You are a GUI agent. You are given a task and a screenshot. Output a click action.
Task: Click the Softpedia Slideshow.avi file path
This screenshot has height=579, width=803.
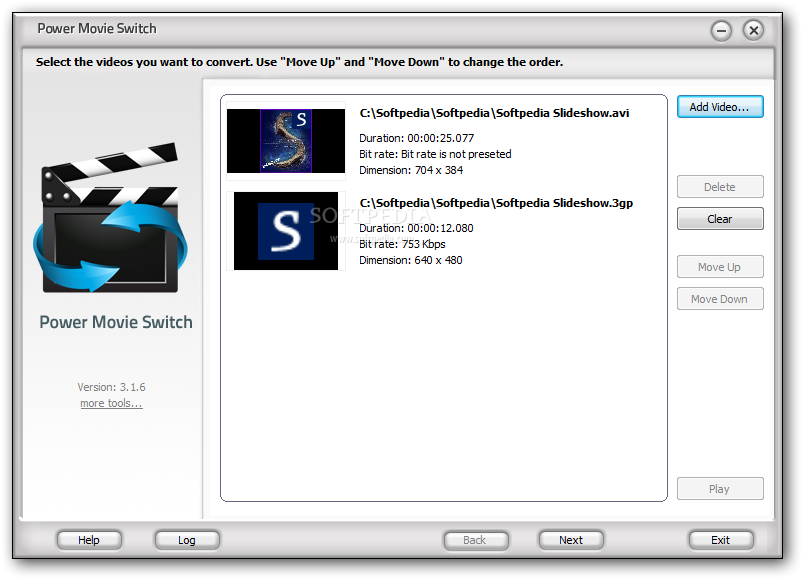[494, 113]
